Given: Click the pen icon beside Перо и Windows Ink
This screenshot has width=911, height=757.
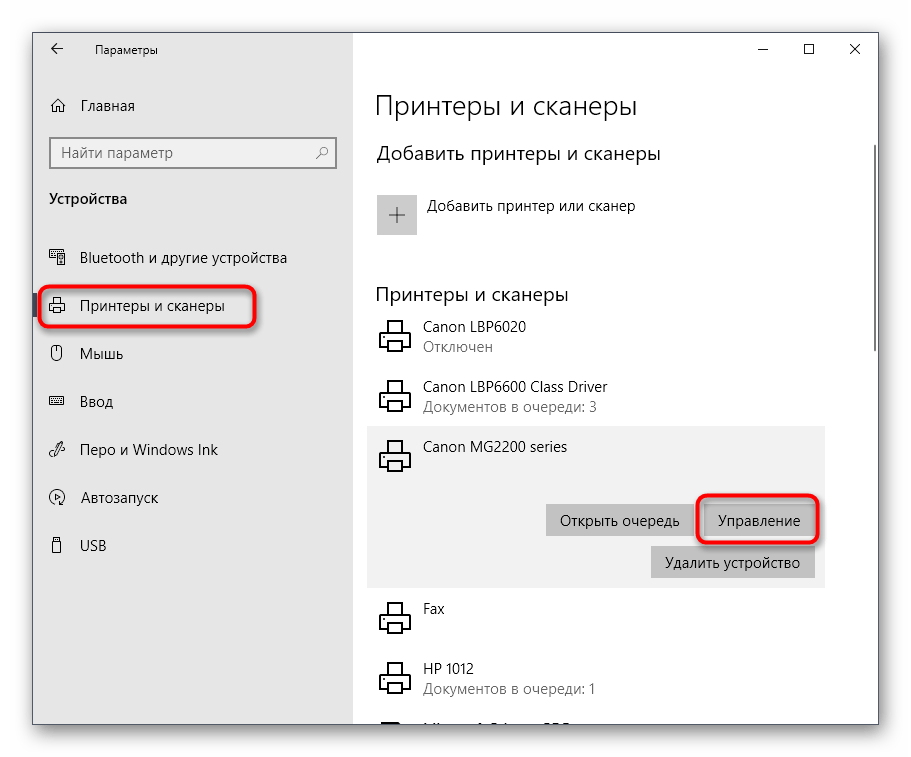Looking at the screenshot, I should pos(57,449).
